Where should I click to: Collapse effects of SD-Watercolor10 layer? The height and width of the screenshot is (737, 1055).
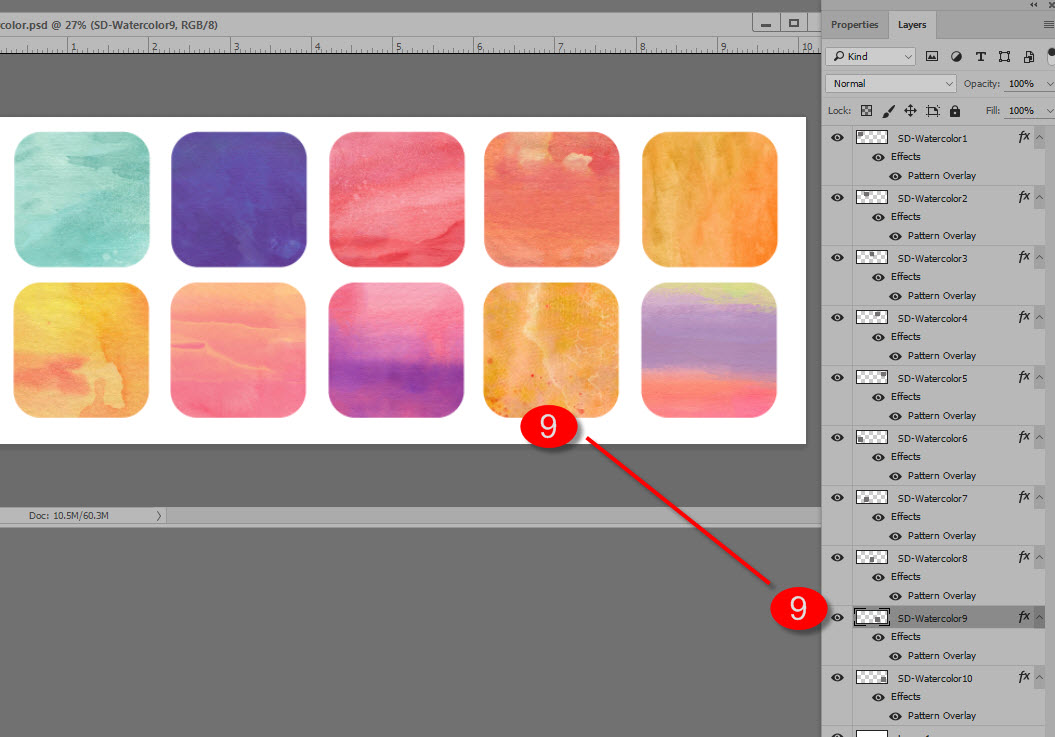click(x=1040, y=676)
